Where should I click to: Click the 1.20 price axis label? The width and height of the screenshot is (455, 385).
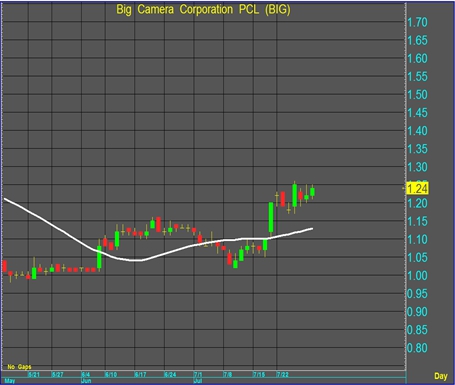(x=417, y=203)
